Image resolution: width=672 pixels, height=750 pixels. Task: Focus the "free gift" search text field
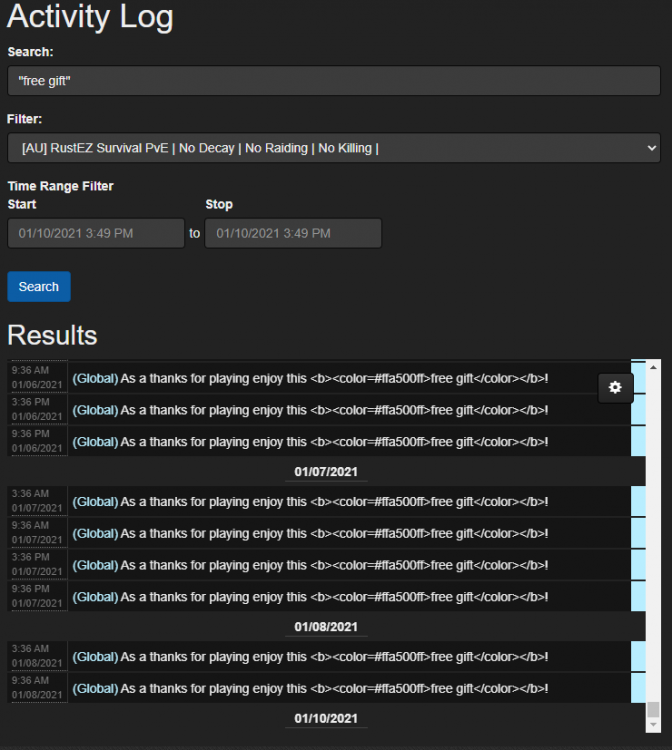[334, 81]
